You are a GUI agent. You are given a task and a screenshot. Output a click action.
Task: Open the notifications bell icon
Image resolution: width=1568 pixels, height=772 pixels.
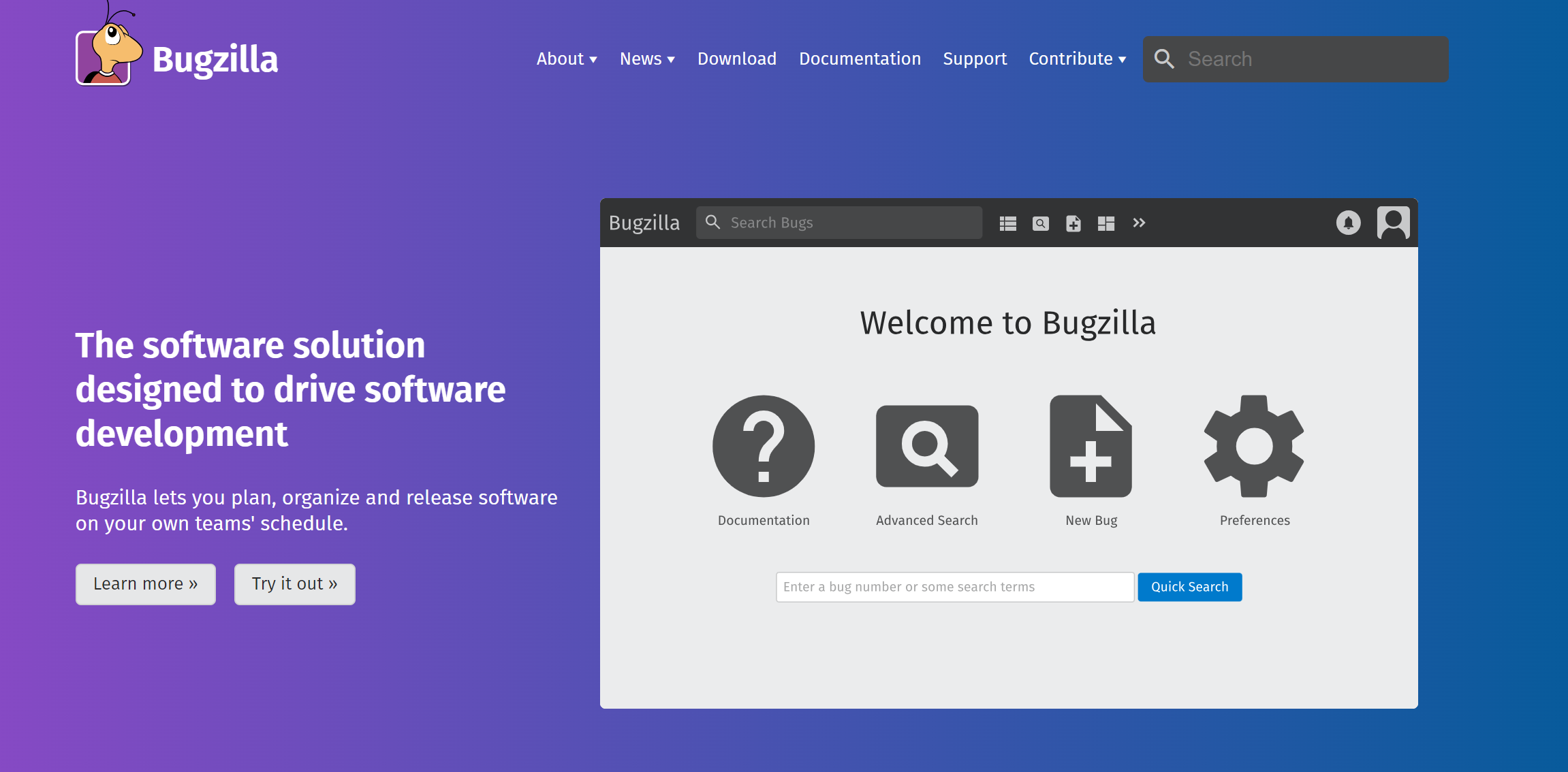(1349, 223)
